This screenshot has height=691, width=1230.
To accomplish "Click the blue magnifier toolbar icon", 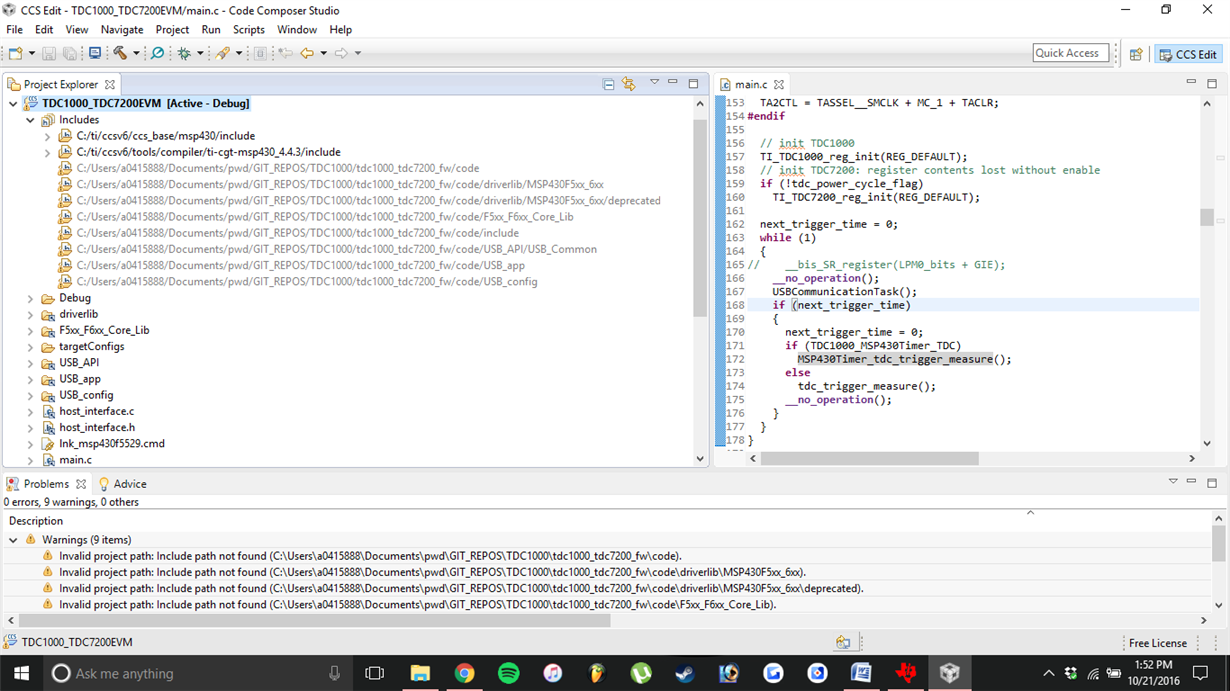I will click(157, 53).
